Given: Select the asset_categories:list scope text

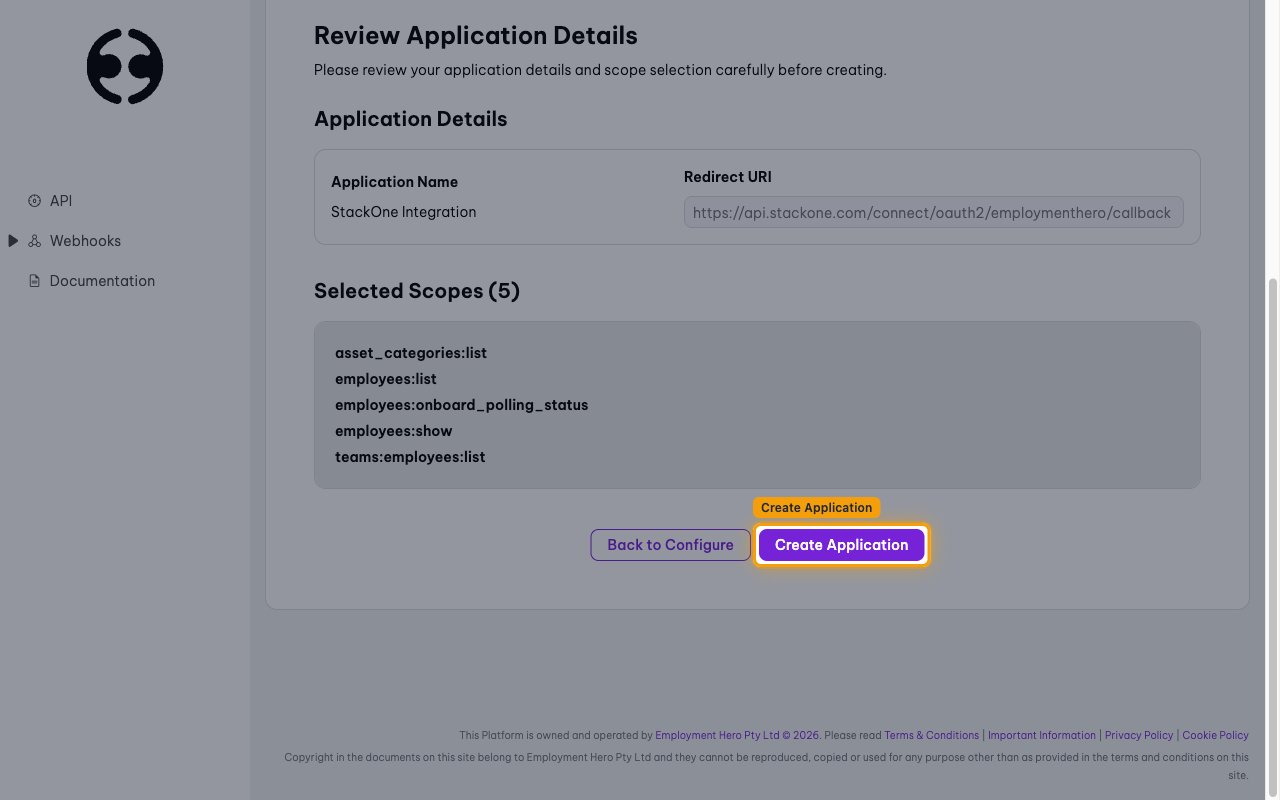Looking at the screenshot, I should click(x=411, y=353).
